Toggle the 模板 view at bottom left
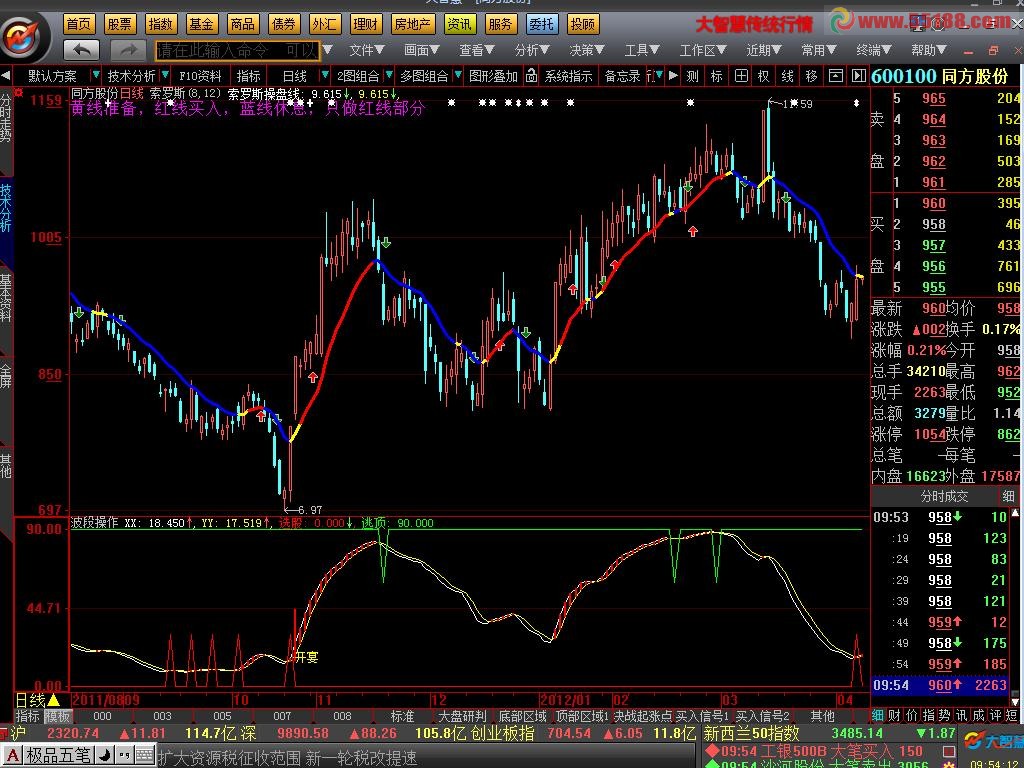The image size is (1024, 768). [x=57, y=716]
